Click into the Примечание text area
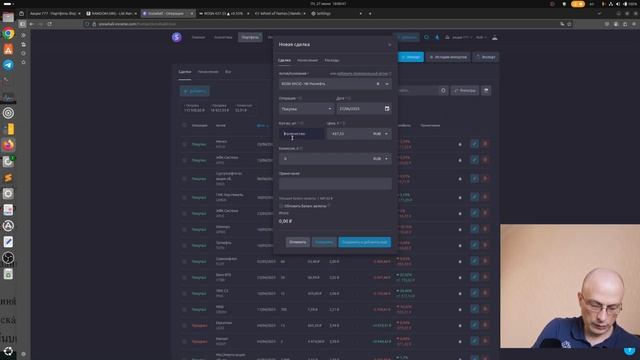The height and width of the screenshot is (360, 640). point(335,184)
